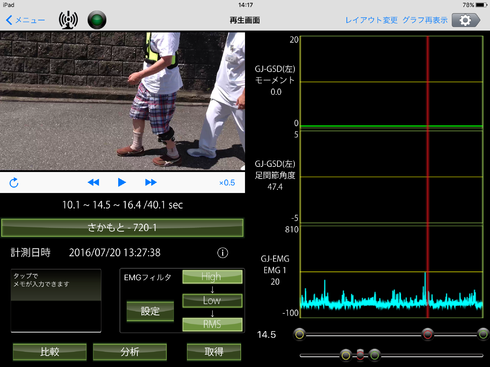This screenshot has height=367, width=490.
Task: Tap the GJ-EMG EMG 1 label
Action: click(275, 264)
